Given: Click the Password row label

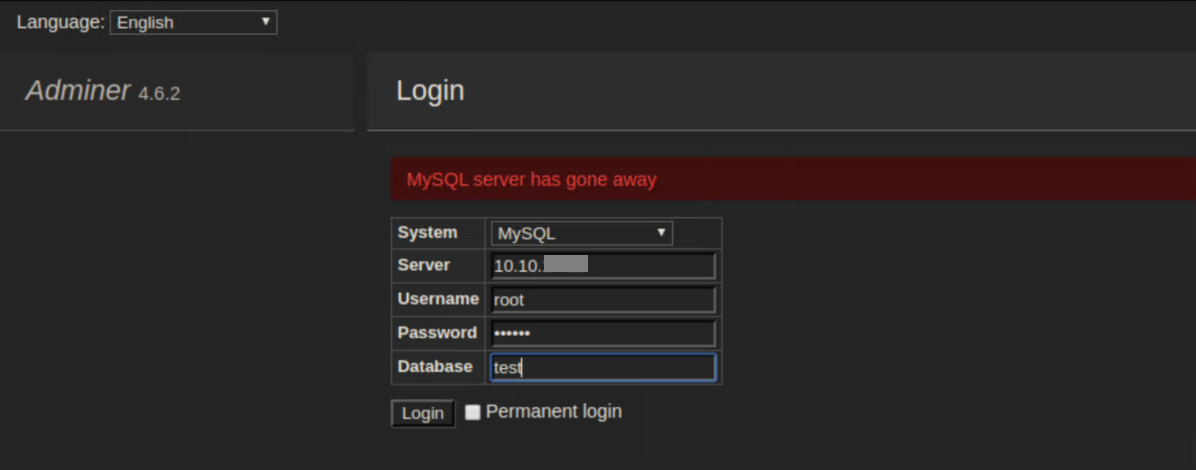Looking at the screenshot, I should 437,332.
